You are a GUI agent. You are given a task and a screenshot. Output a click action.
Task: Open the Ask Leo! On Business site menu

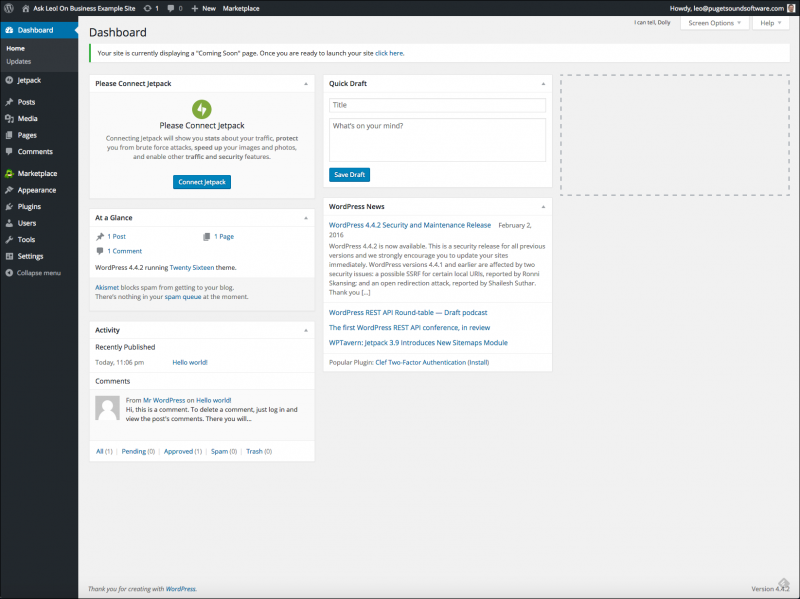pos(79,8)
